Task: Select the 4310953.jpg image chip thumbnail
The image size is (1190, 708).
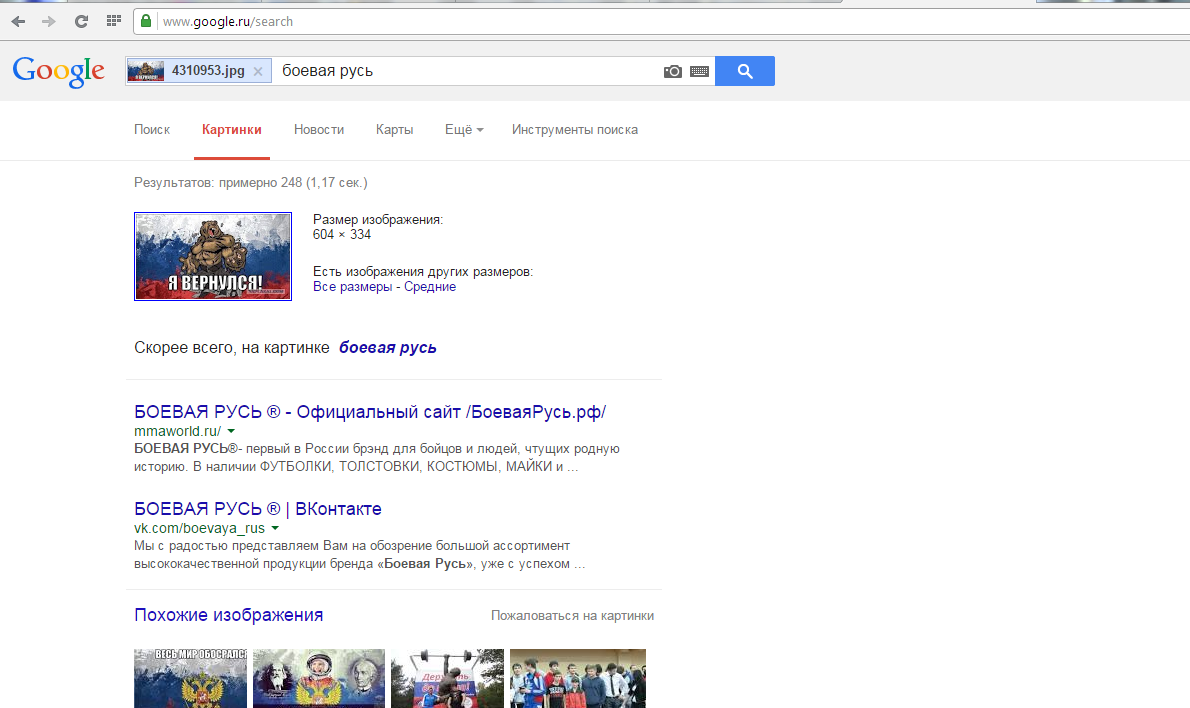Action: [x=146, y=71]
